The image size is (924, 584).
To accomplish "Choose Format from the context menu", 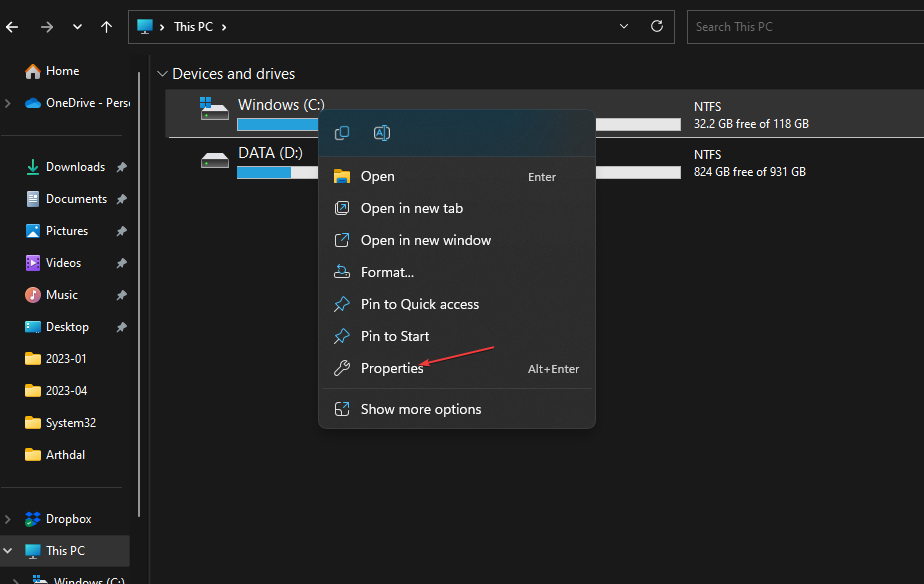I will 386,272.
